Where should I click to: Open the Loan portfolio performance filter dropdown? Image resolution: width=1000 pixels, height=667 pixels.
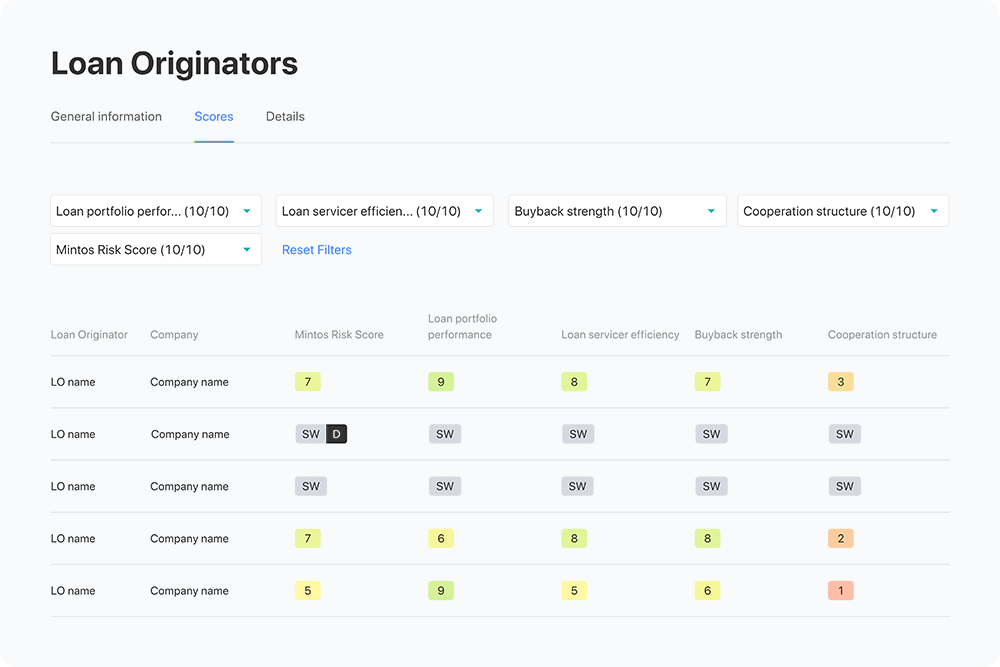tap(156, 211)
